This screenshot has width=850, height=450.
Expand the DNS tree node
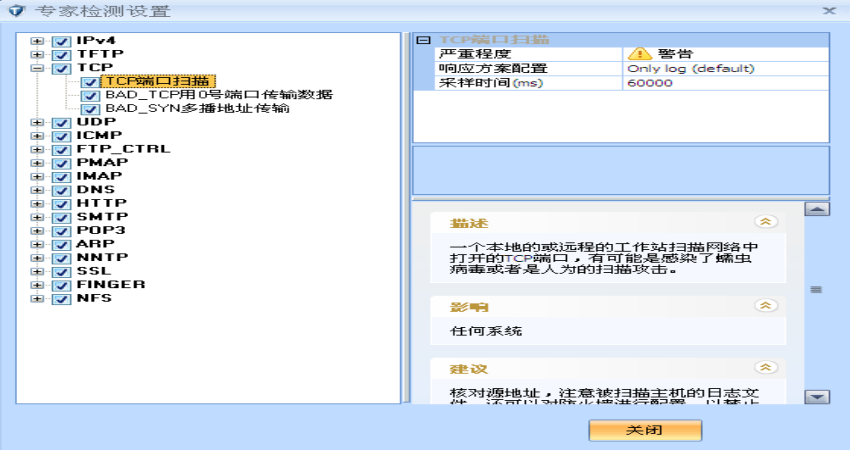37,190
